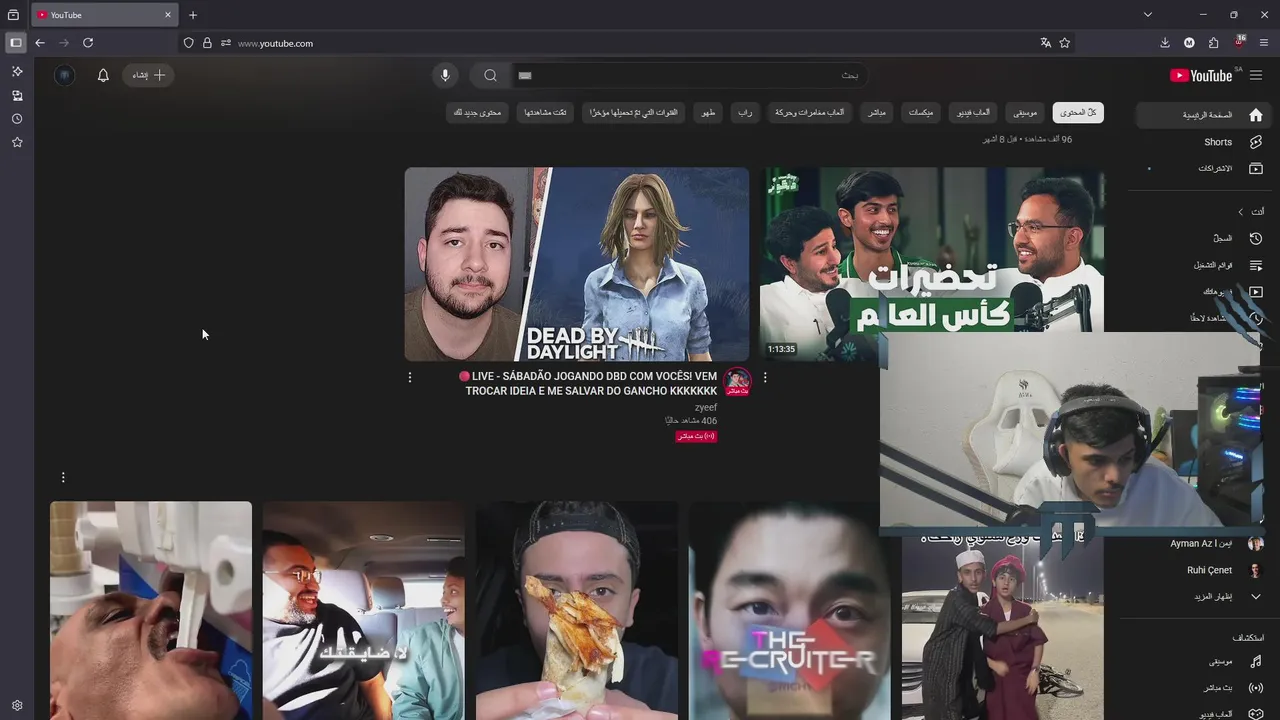Screen dimensions: 1280x720
Task: Select the New to you chip
Action: [x=478, y=113]
